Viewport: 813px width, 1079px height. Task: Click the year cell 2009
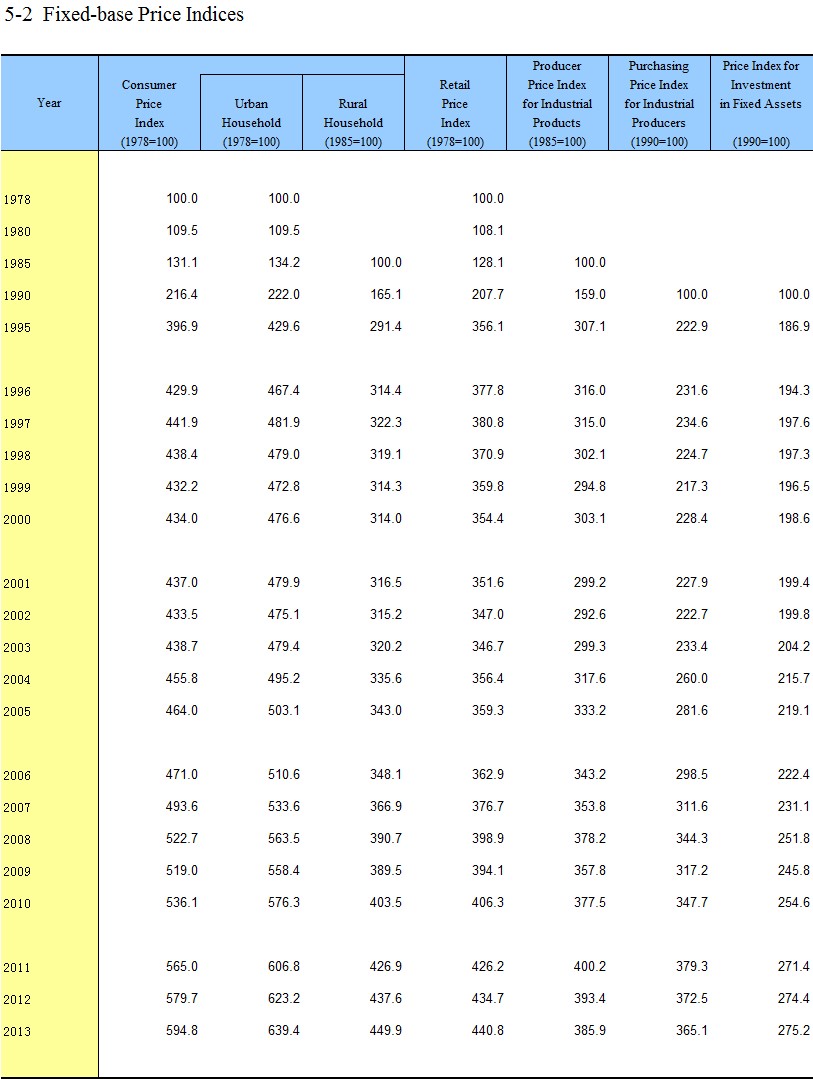click(17, 871)
